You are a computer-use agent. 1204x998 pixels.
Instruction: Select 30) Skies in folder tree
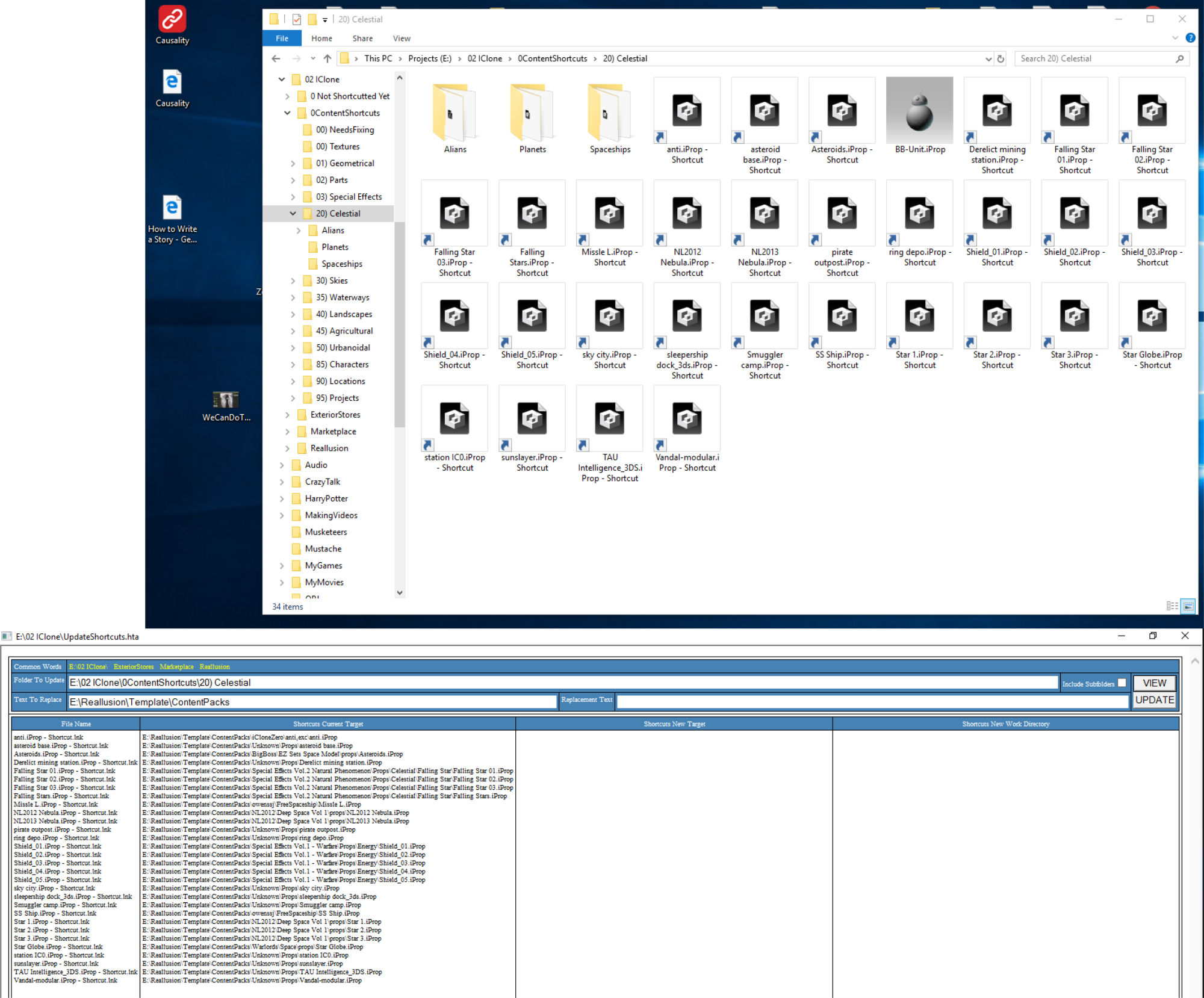[332, 280]
